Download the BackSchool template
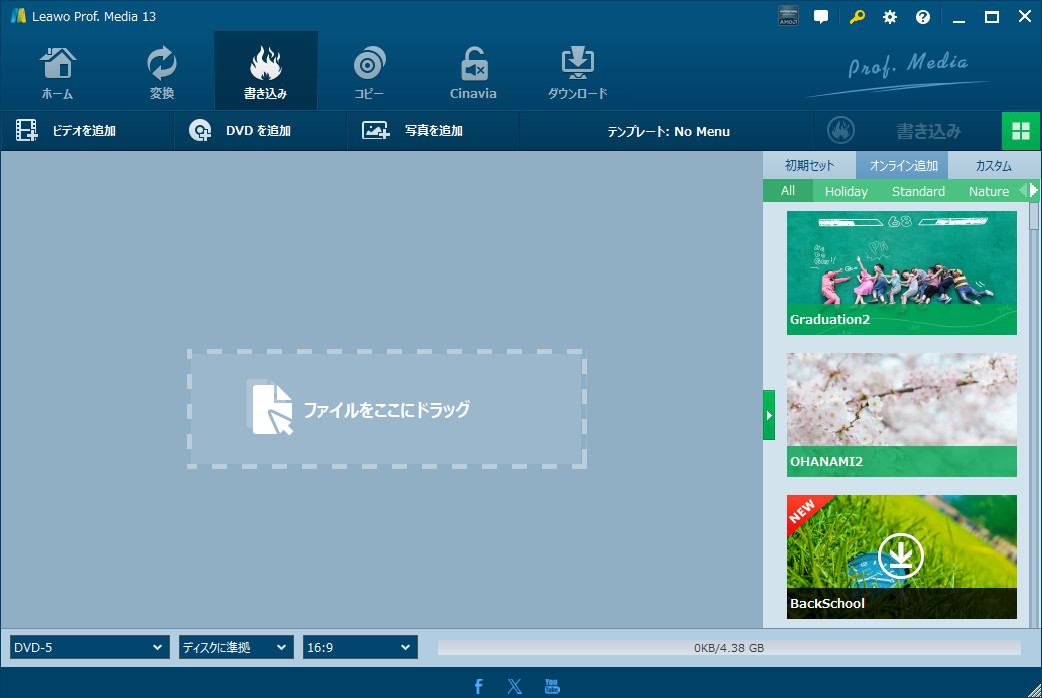The image size is (1042, 698). click(900, 554)
